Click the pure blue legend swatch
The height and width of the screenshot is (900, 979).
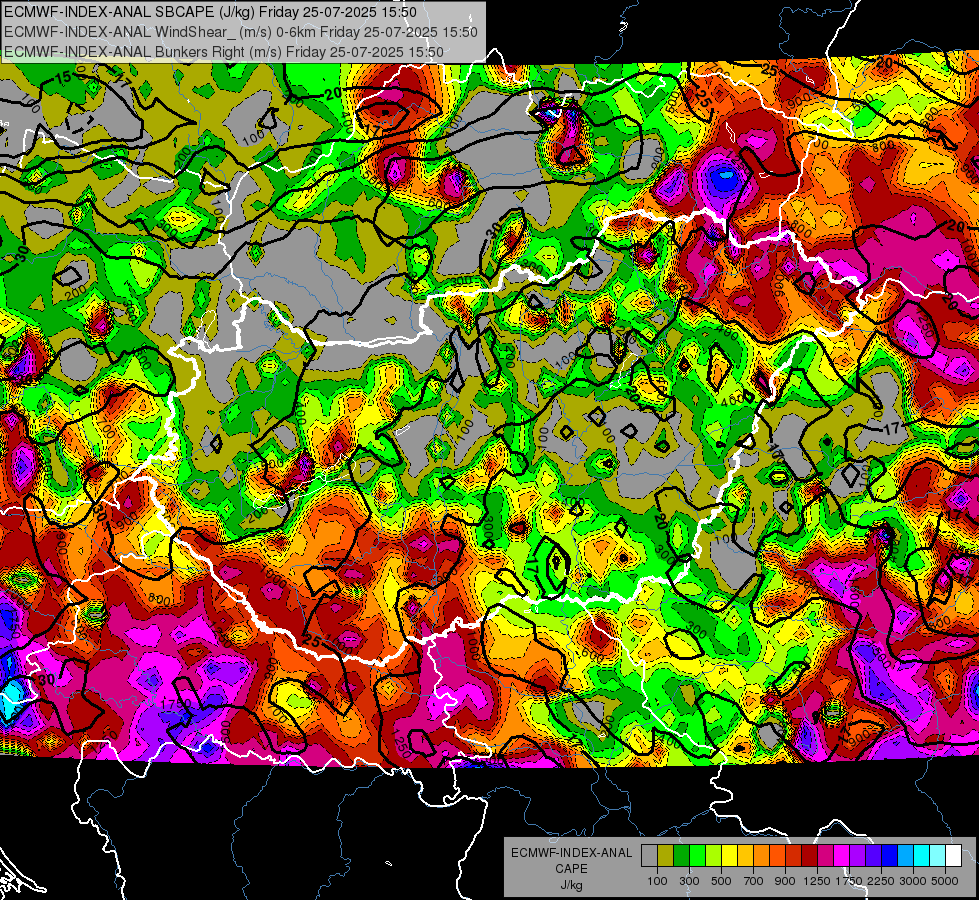point(890,855)
